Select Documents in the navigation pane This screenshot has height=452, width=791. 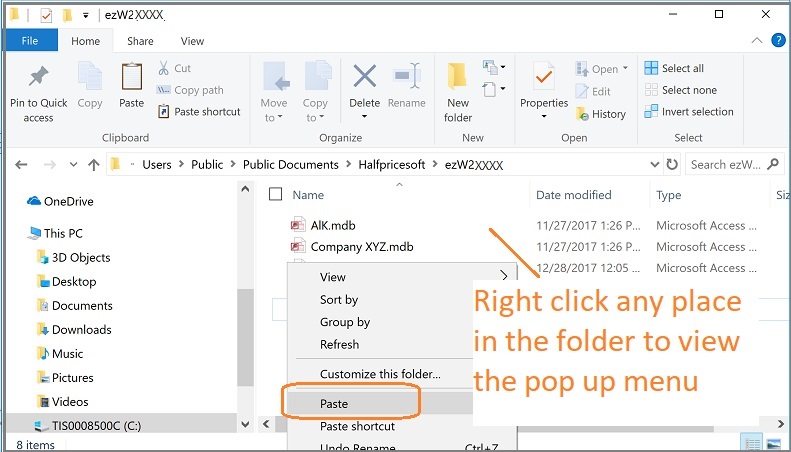pos(82,306)
